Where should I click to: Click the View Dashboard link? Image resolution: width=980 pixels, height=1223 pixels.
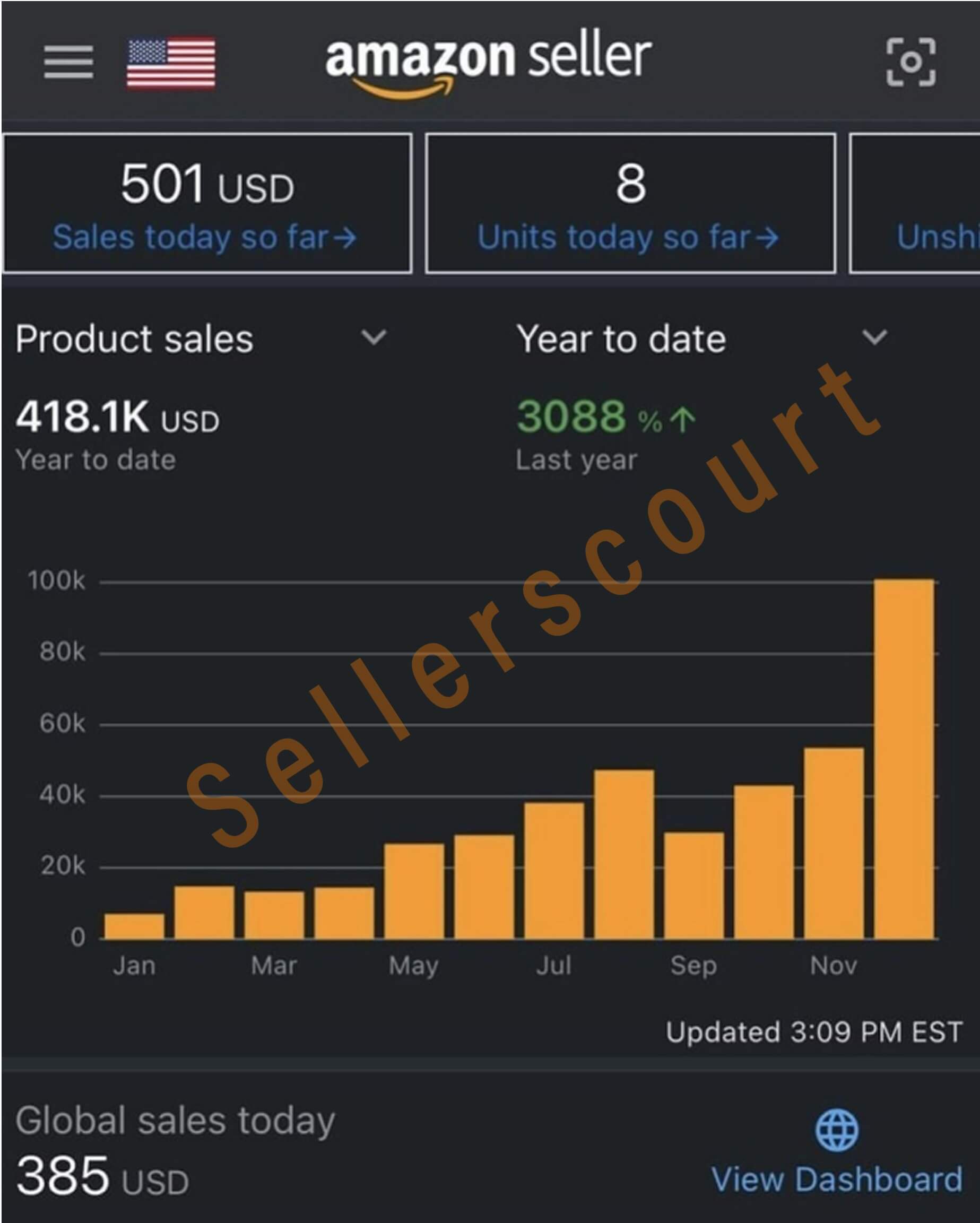837,1179
